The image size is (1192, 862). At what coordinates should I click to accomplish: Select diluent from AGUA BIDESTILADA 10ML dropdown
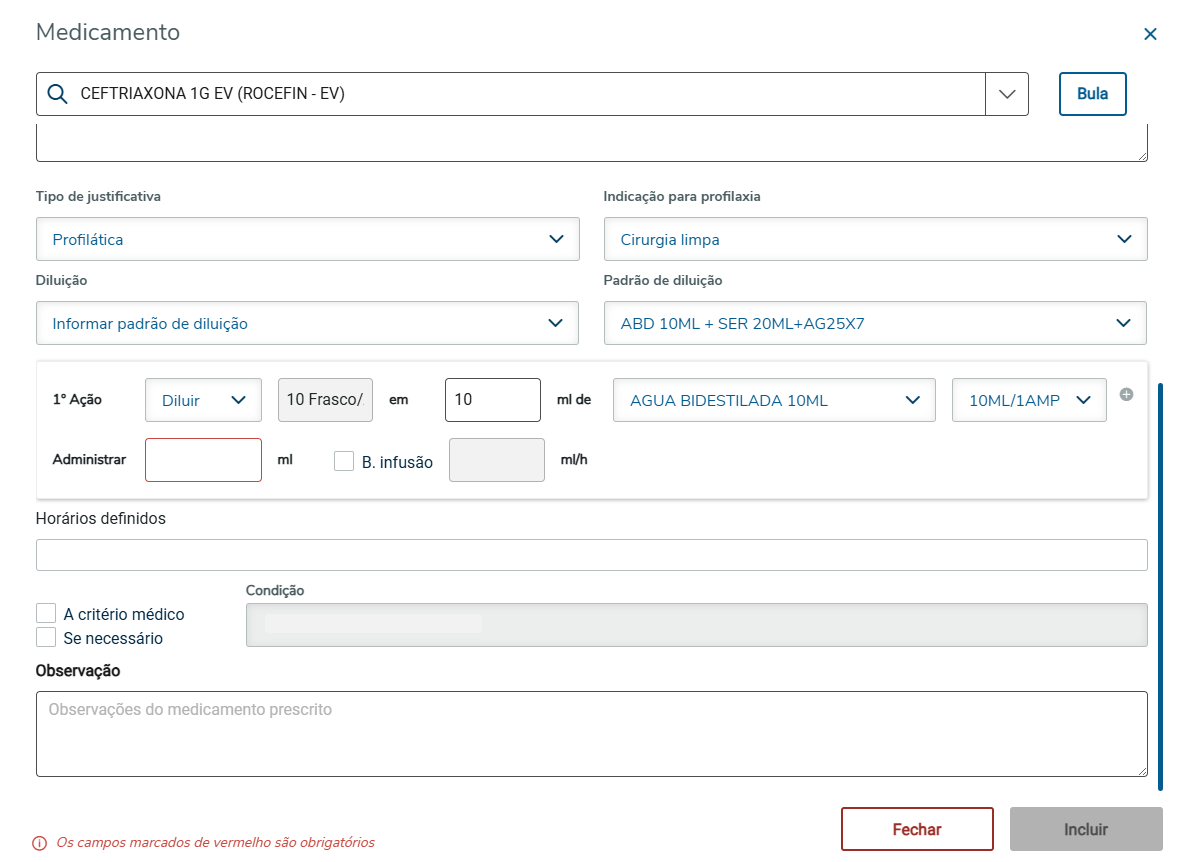(774, 400)
